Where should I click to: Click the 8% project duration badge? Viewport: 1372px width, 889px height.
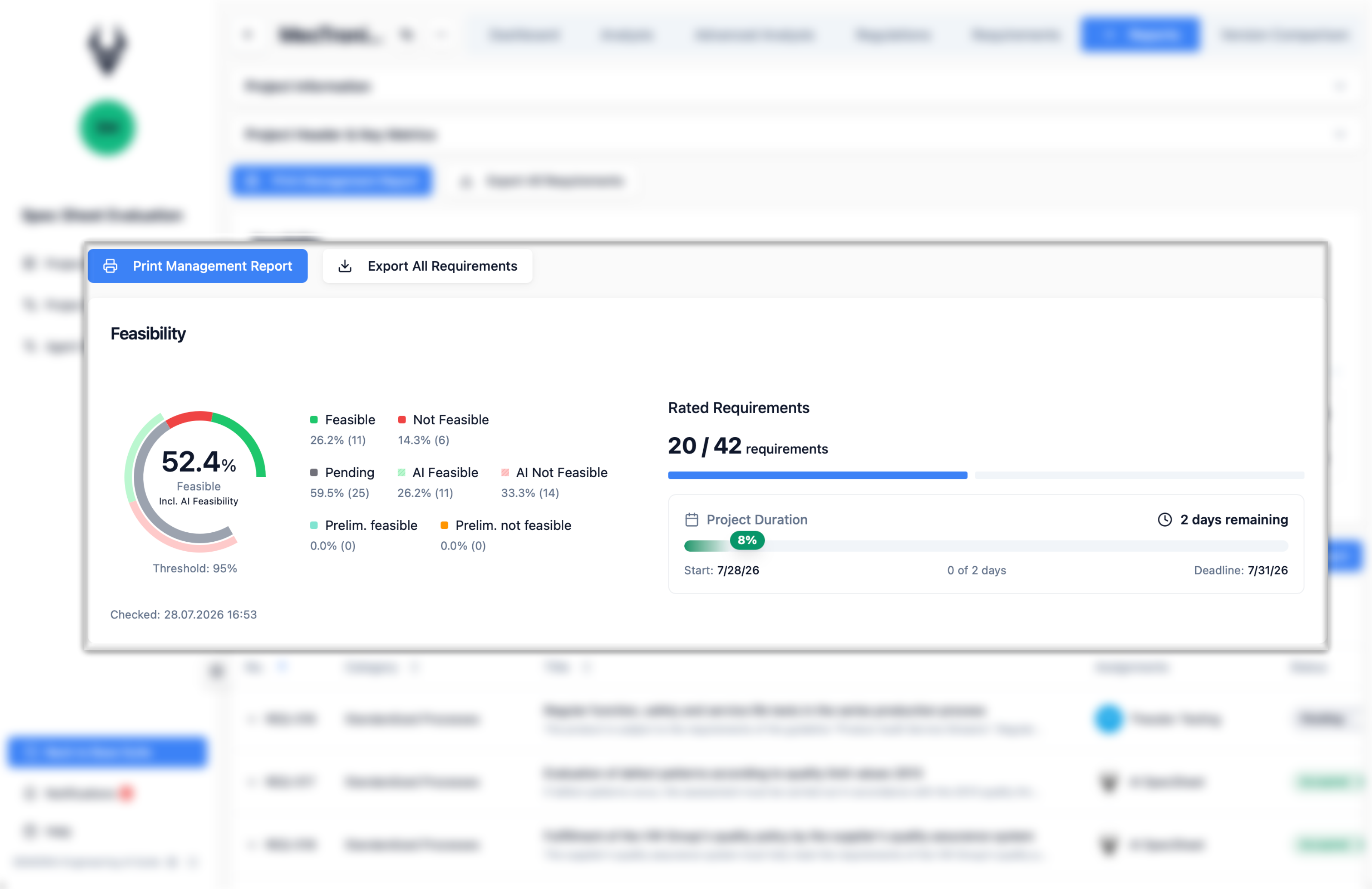click(x=747, y=540)
